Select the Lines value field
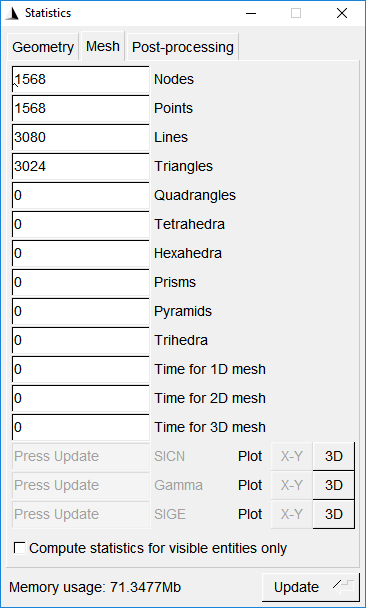Image resolution: width=366 pixels, height=608 pixels. (81, 137)
